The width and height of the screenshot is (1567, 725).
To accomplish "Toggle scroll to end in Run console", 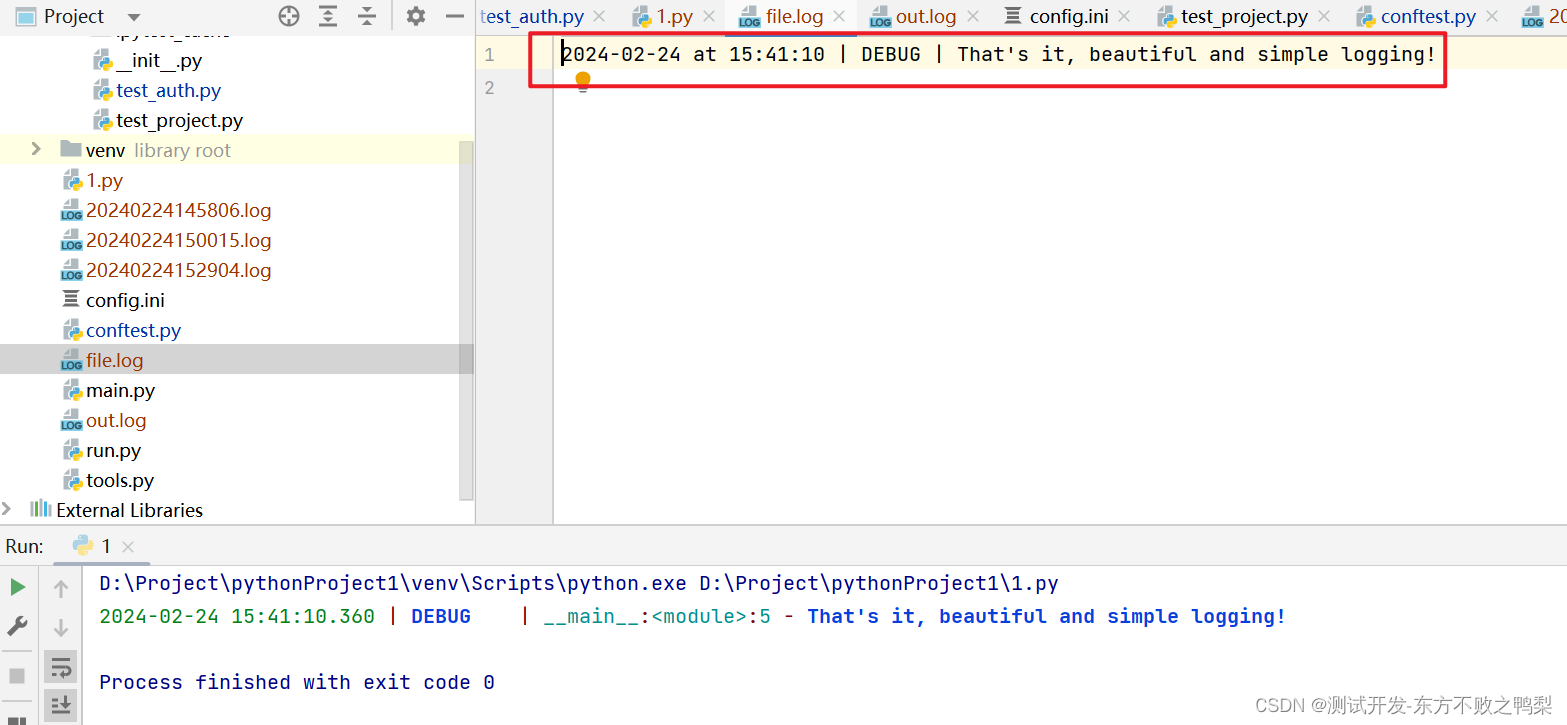I will tap(61, 704).
